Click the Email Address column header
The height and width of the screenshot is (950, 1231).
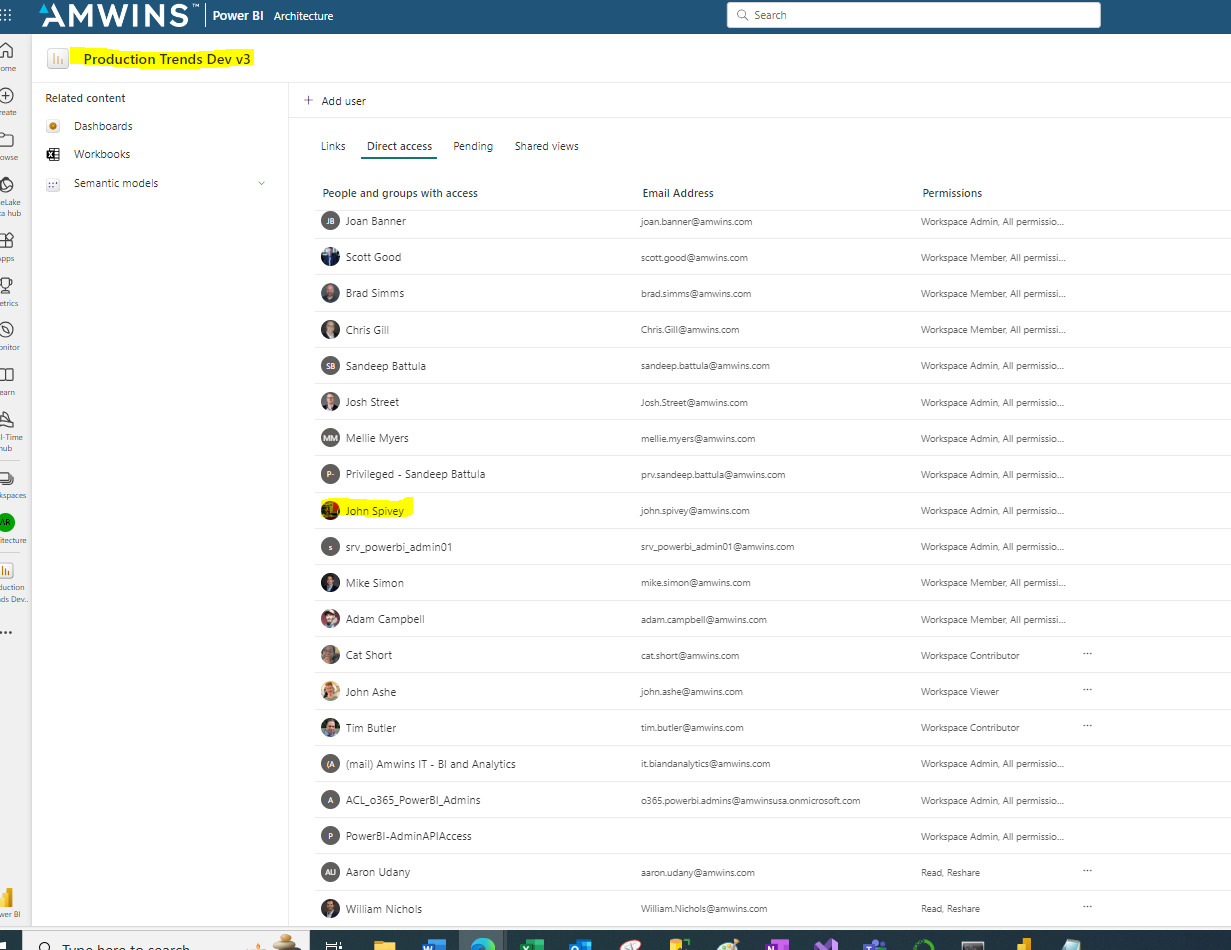coord(678,193)
